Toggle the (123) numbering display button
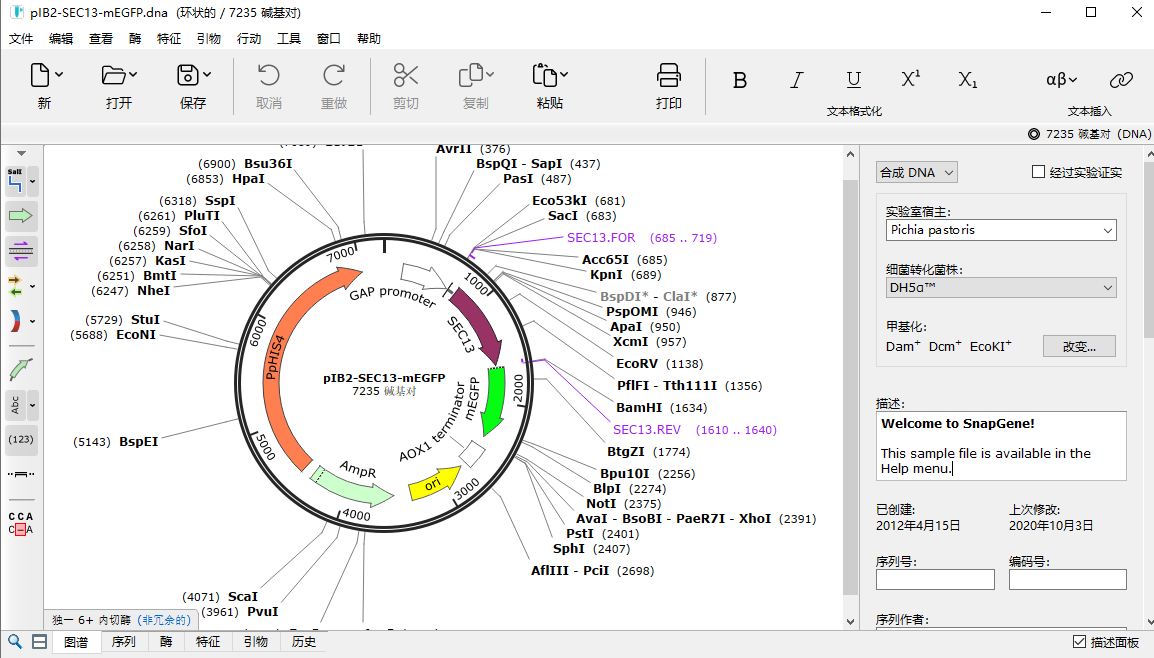The image size is (1154, 658). pyautogui.click(x=21, y=439)
